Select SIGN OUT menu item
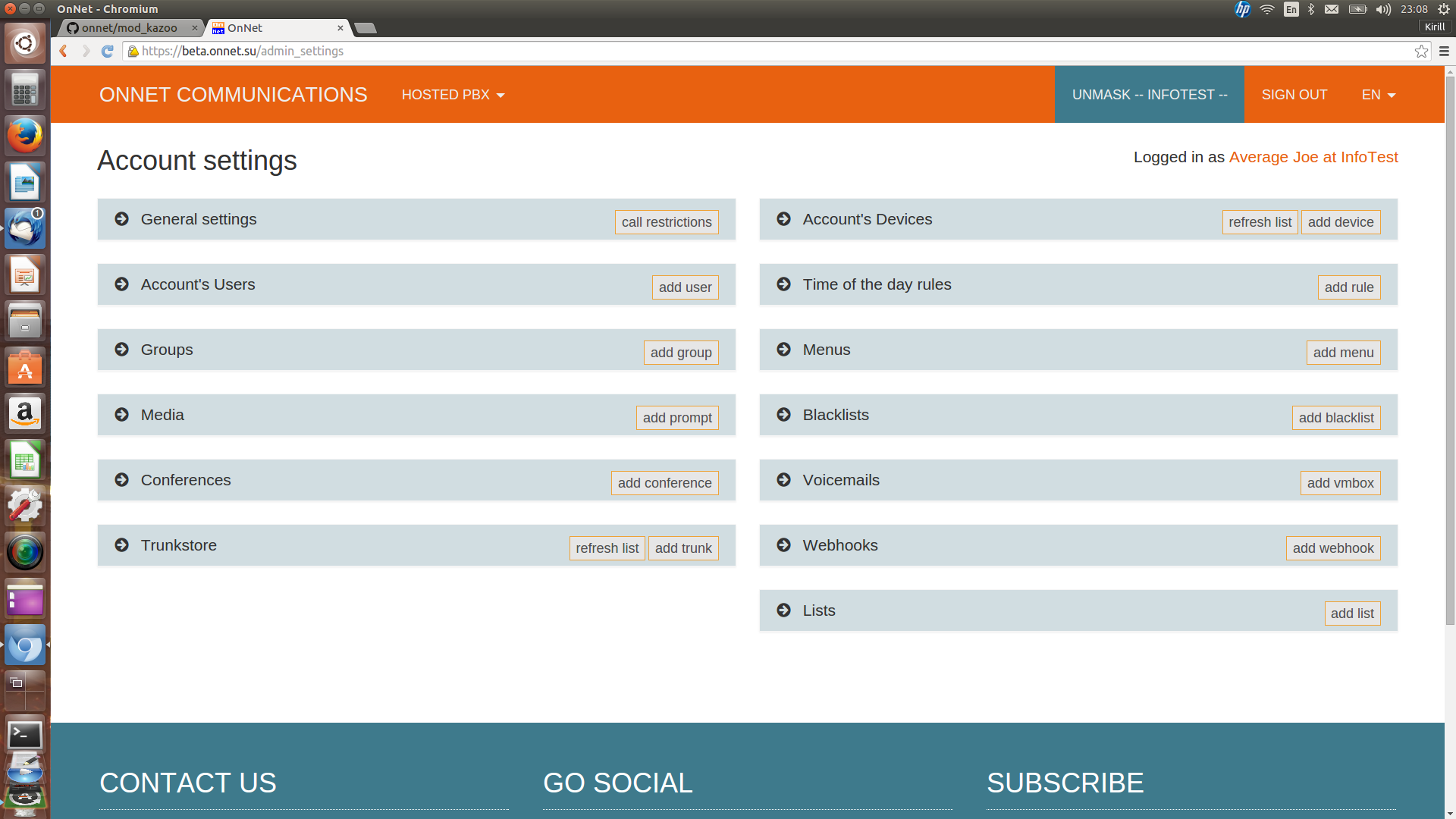The image size is (1456, 819). coord(1294,94)
